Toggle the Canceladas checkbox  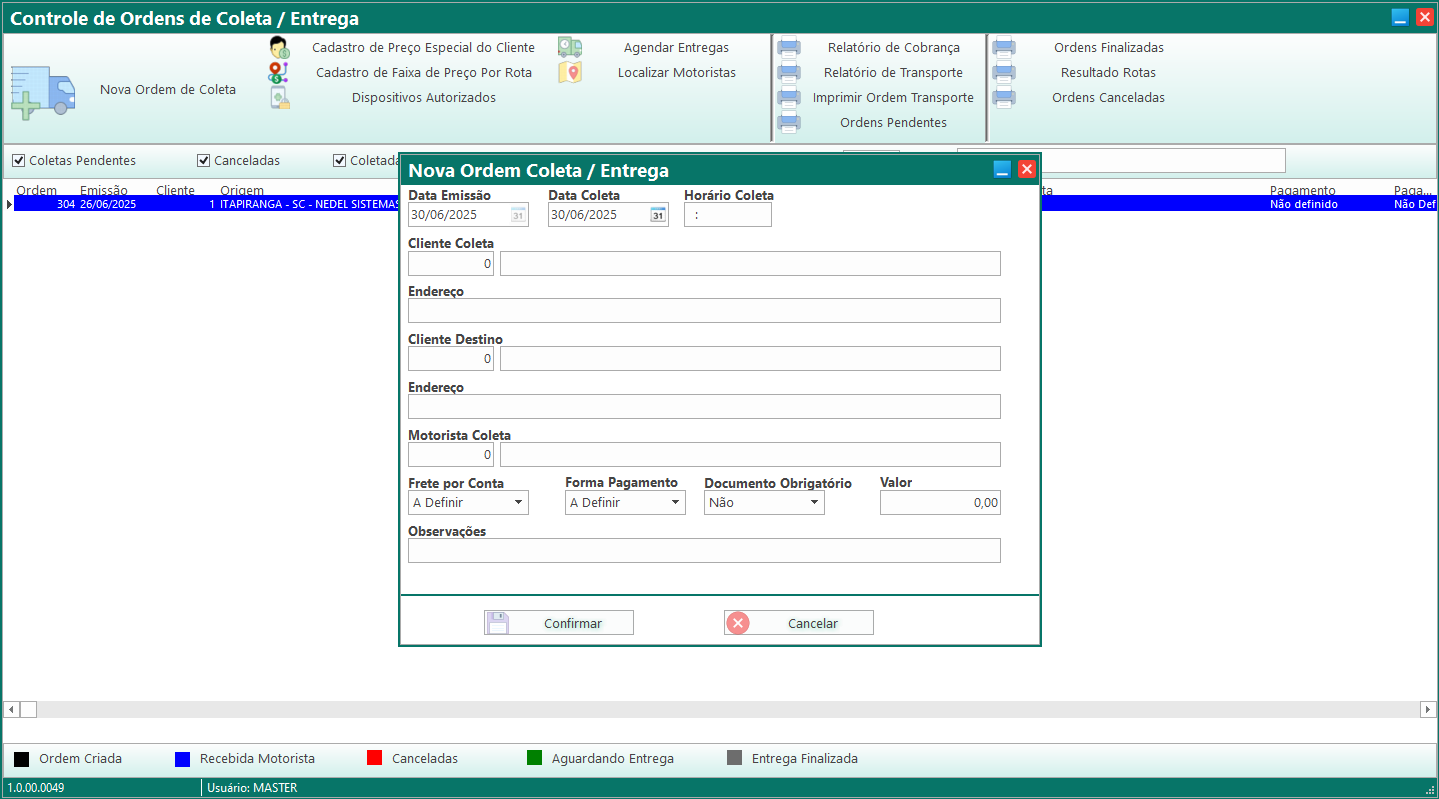(203, 161)
